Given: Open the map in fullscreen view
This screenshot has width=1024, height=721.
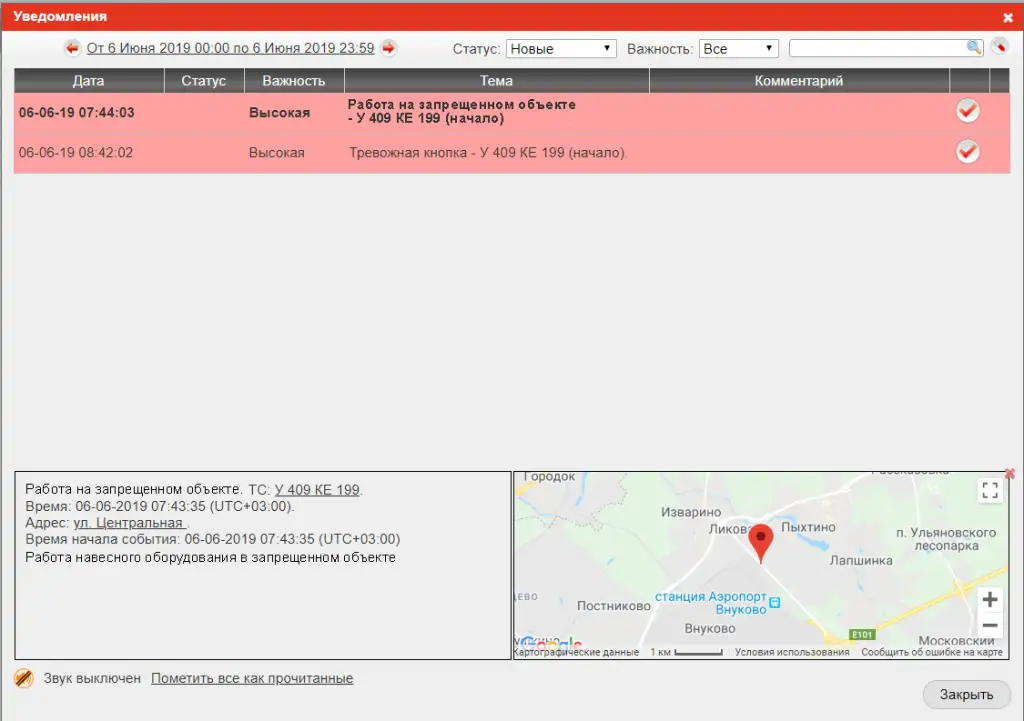Looking at the screenshot, I should tap(990, 490).
